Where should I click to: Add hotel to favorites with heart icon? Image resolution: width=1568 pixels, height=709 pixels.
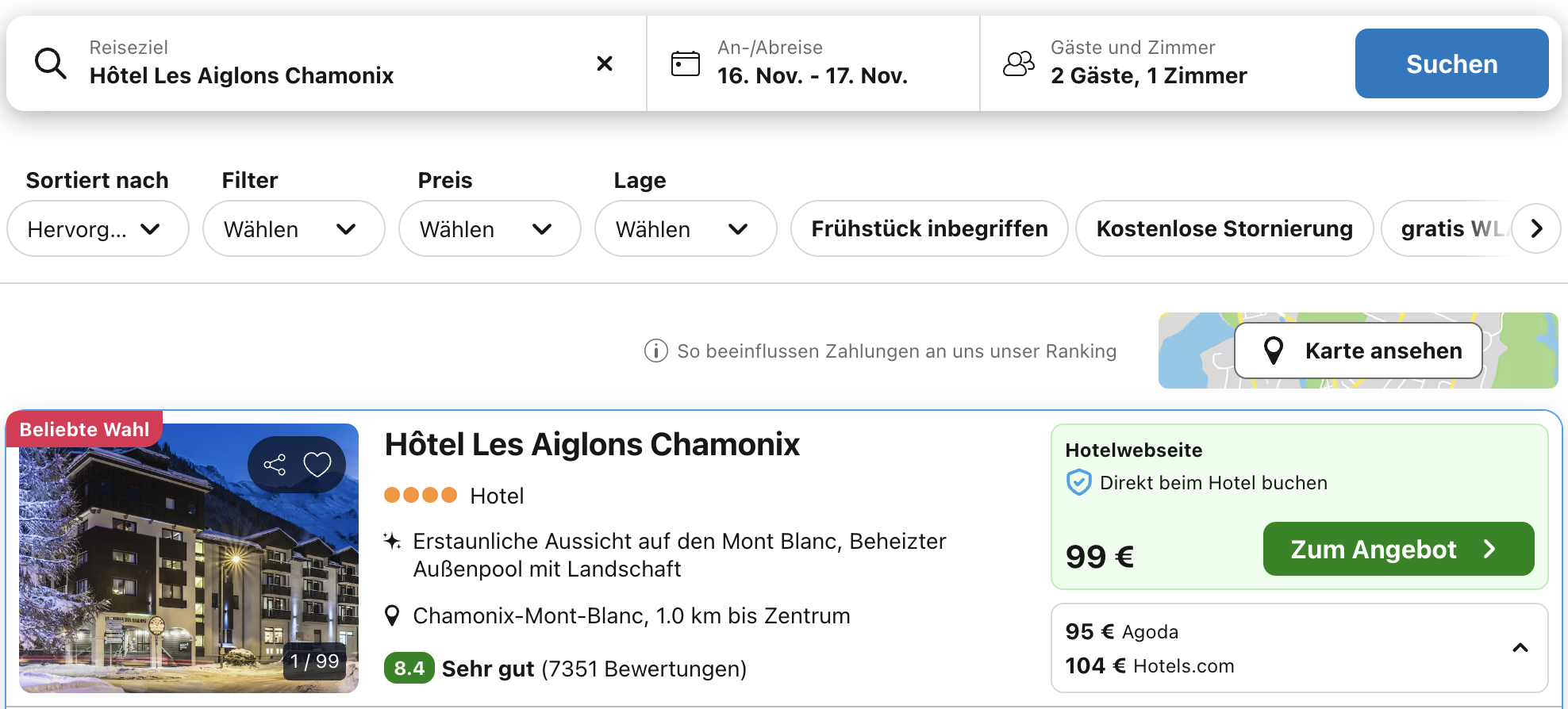pos(317,465)
